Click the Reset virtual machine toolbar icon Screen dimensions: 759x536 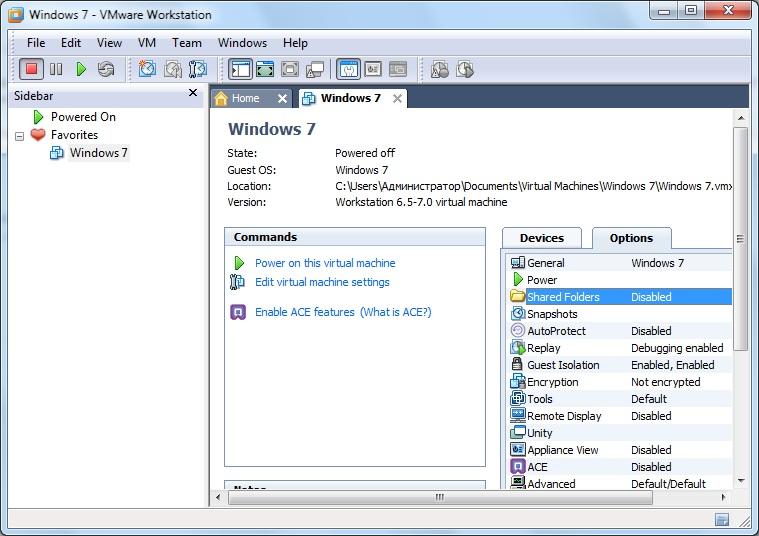(x=106, y=69)
